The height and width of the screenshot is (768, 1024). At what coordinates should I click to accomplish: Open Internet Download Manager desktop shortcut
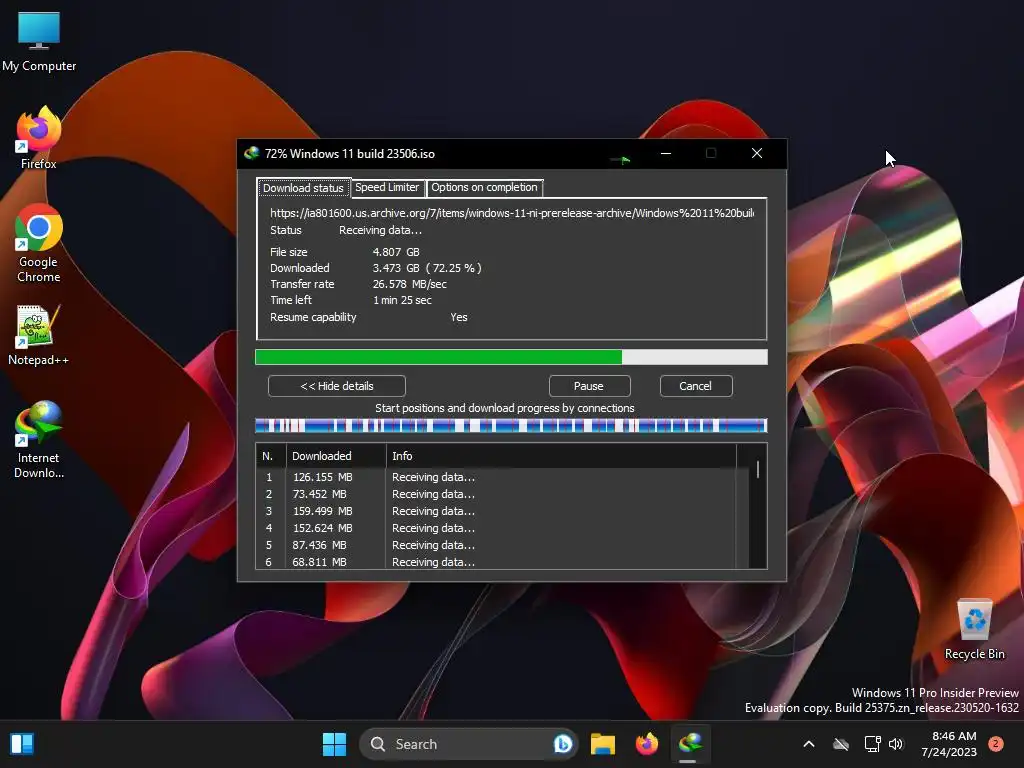(39, 440)
